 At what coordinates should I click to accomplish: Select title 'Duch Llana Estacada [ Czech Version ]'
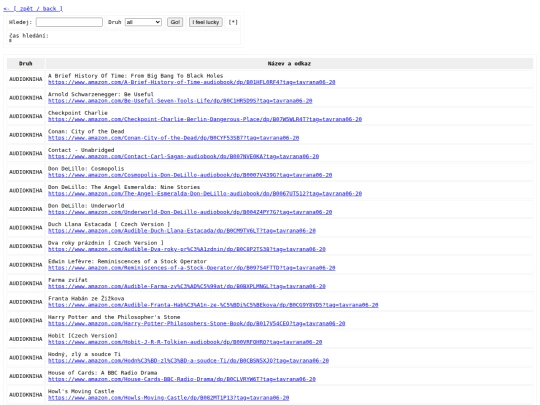pyautogui.click(x=109, y=225)
